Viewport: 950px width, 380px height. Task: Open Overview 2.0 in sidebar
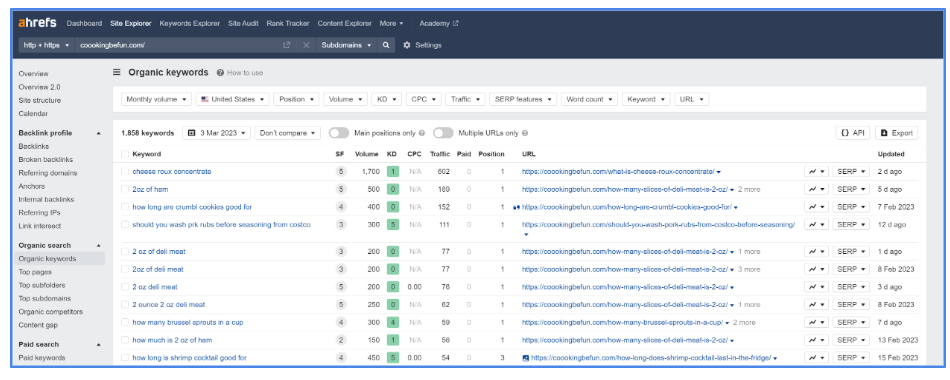click(39, 87)
